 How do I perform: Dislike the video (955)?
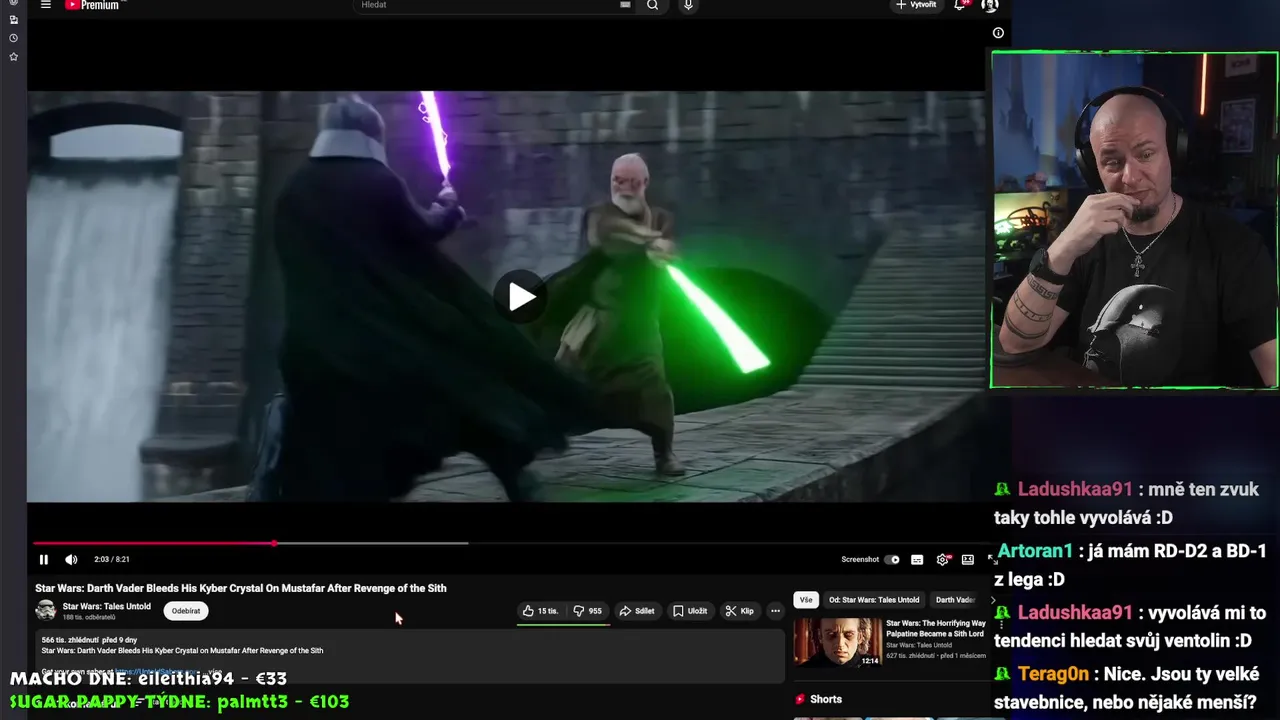(588, 611)
